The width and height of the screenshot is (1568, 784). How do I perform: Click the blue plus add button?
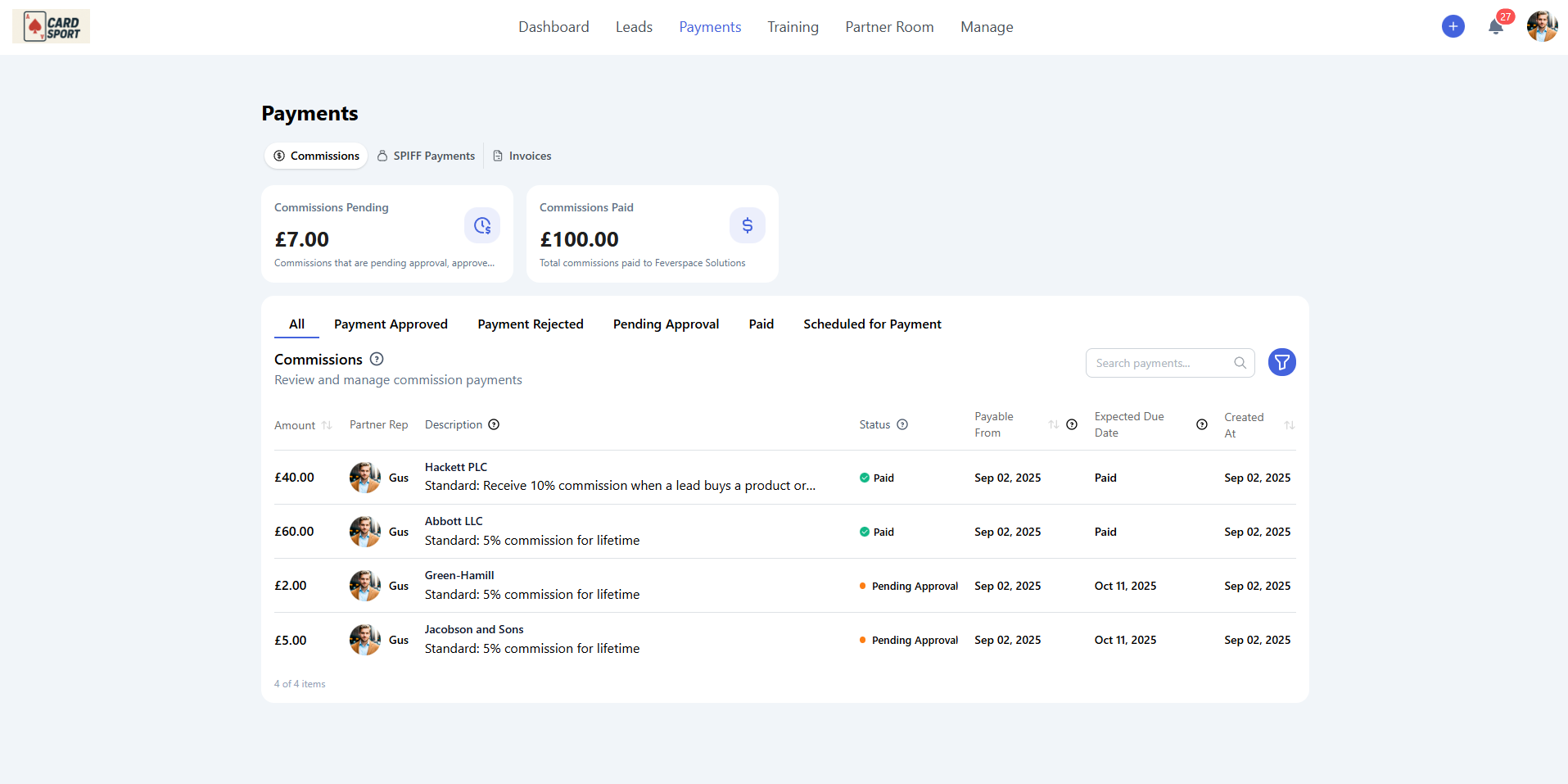coord(1453,26)
